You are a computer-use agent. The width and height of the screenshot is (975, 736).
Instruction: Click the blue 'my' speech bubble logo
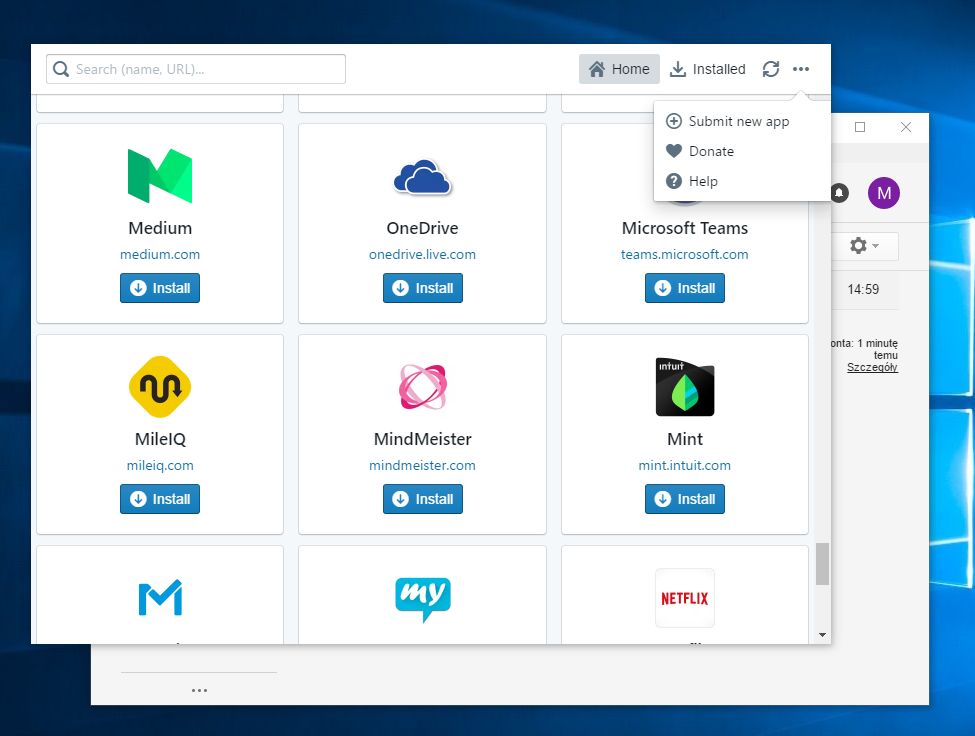423,599
